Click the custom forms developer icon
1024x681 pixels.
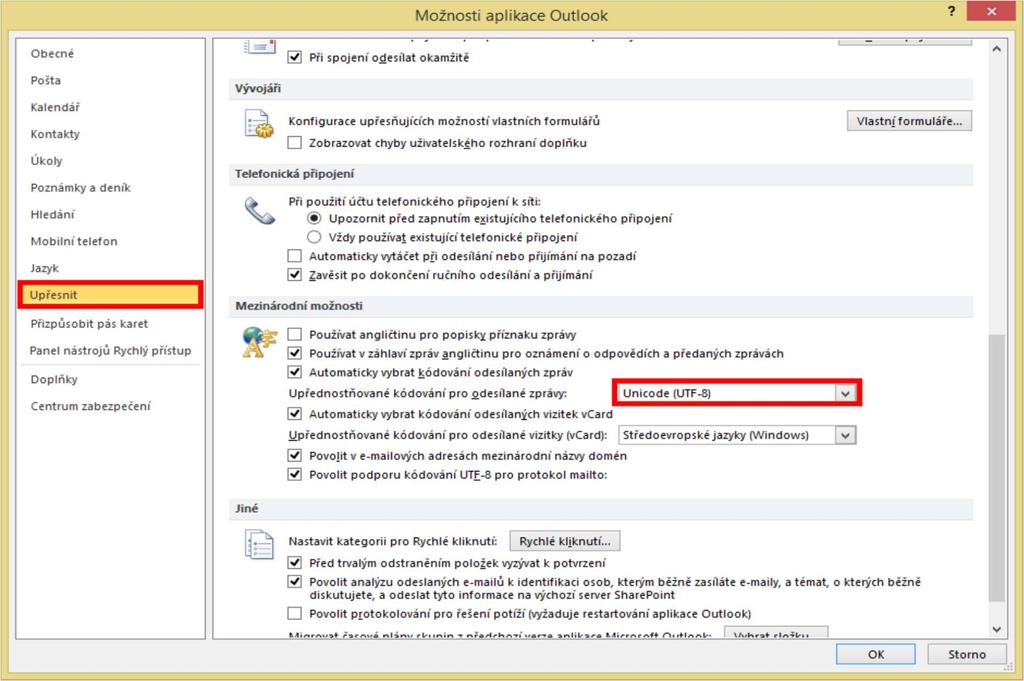[x=259, y=124]
